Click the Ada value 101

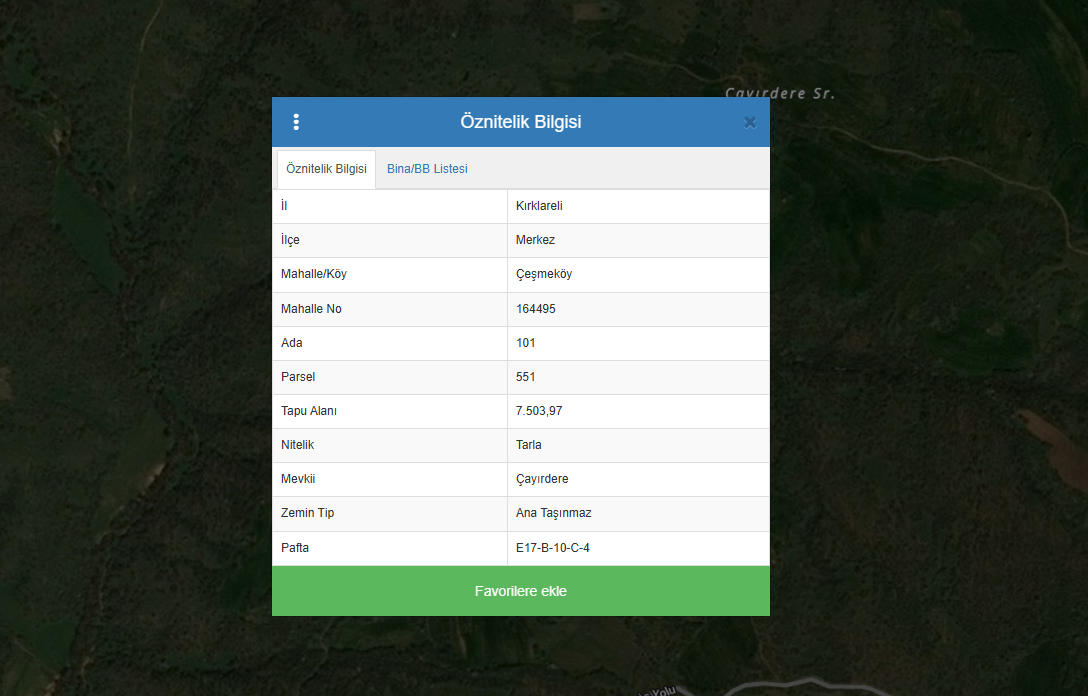click(526, 343)
